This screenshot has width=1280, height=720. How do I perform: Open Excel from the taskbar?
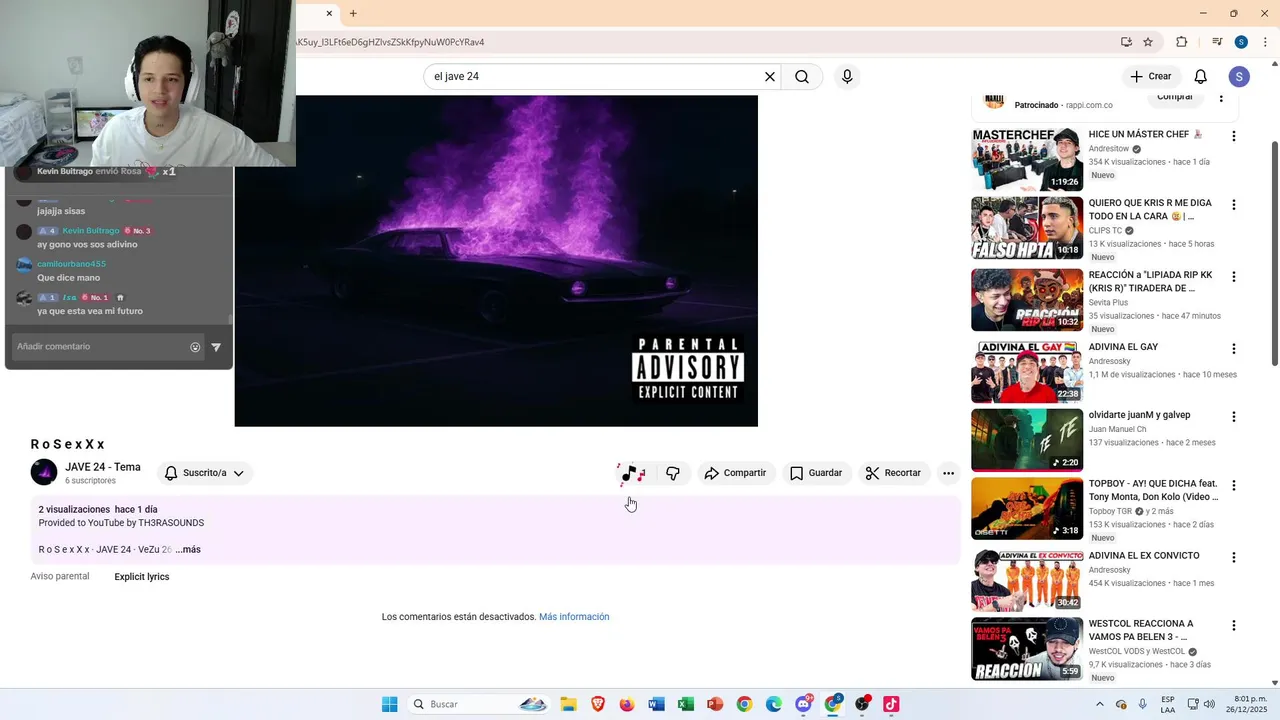(x=685, y=704)
